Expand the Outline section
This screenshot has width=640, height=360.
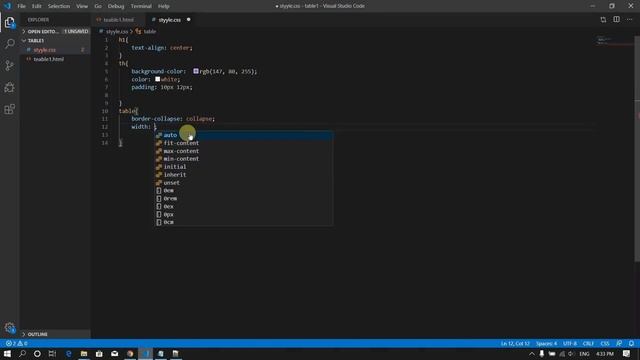(x=55, y=334)
